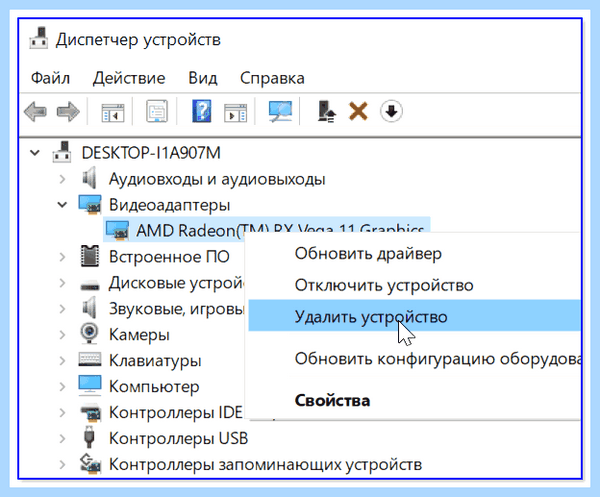Click the disk drive icon for Дисковые устройства

[x=90, y=285]
